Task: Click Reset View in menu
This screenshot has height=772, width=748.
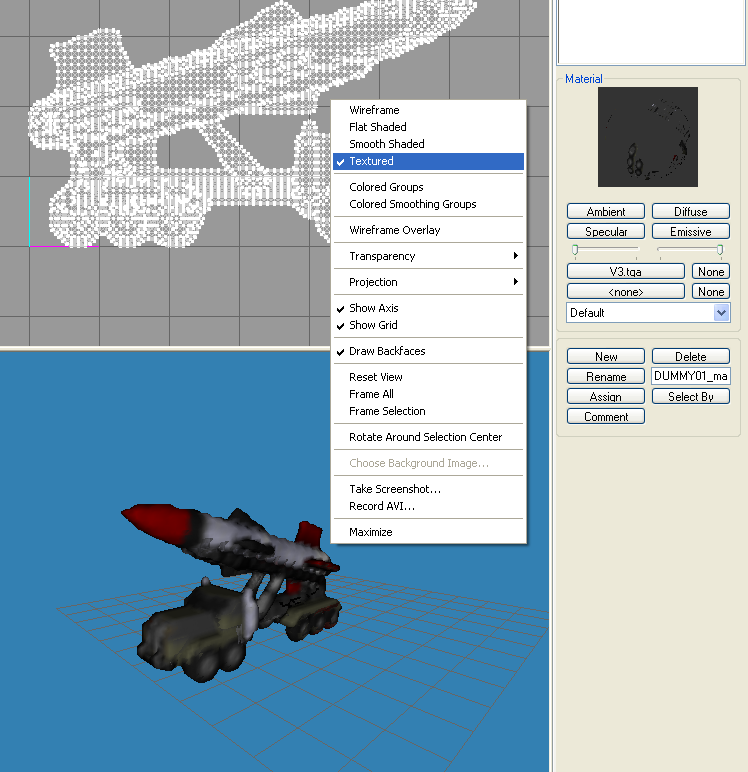Action: (428, 377)
